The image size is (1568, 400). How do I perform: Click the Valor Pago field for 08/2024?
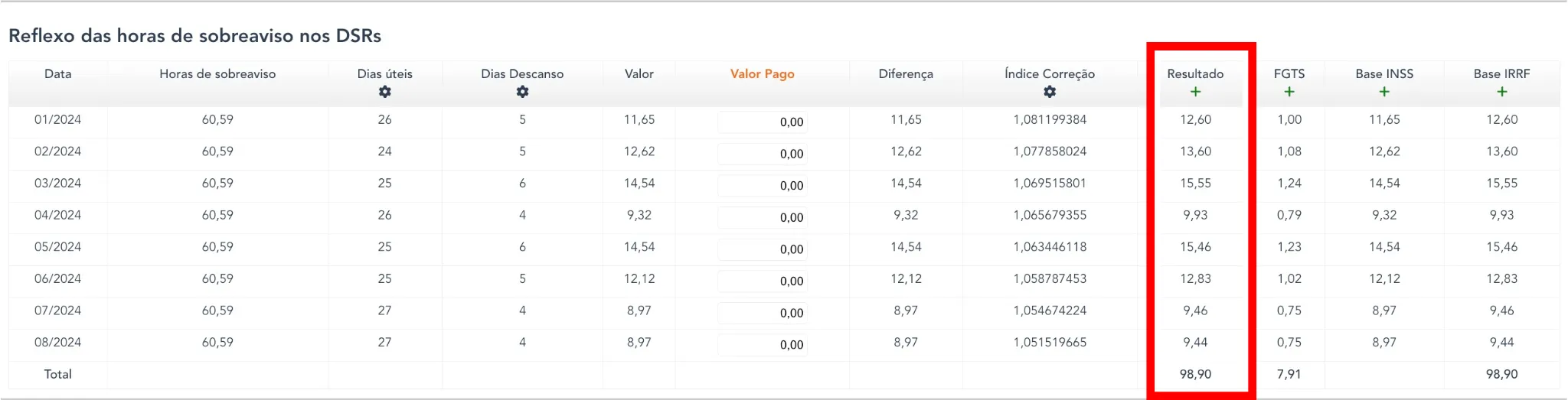763,345
